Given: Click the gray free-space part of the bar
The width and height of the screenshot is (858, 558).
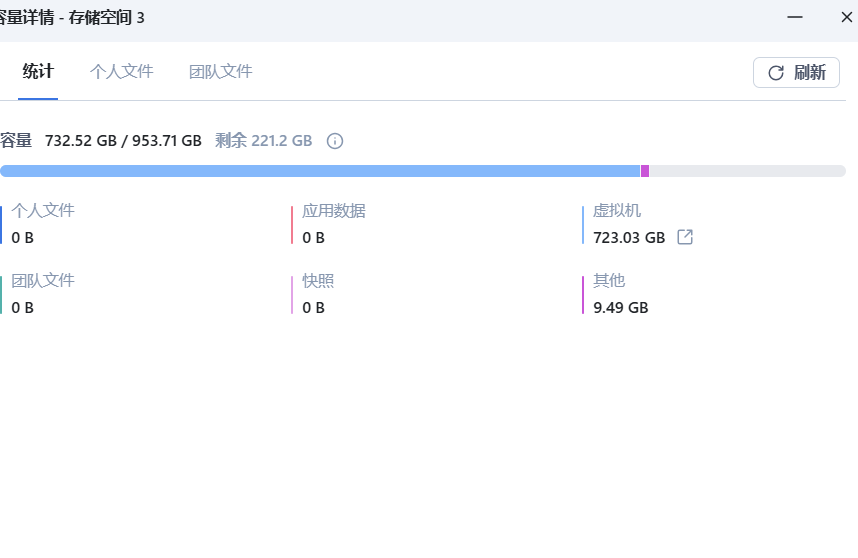Looking at the screenshot, I should click(x=746, y=171).
